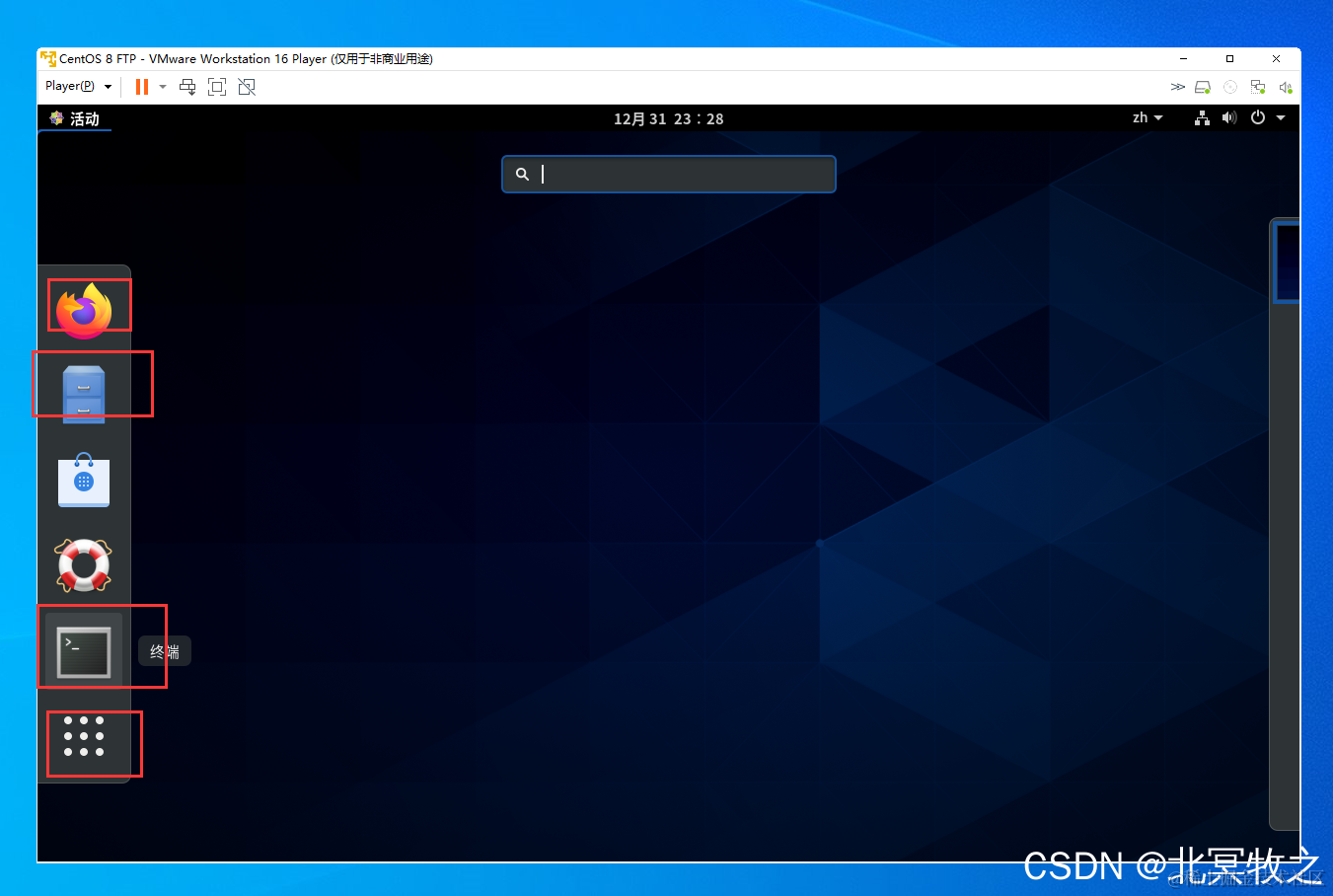
Task: Click the GNOME power icon
Action: pos(1258,117)
